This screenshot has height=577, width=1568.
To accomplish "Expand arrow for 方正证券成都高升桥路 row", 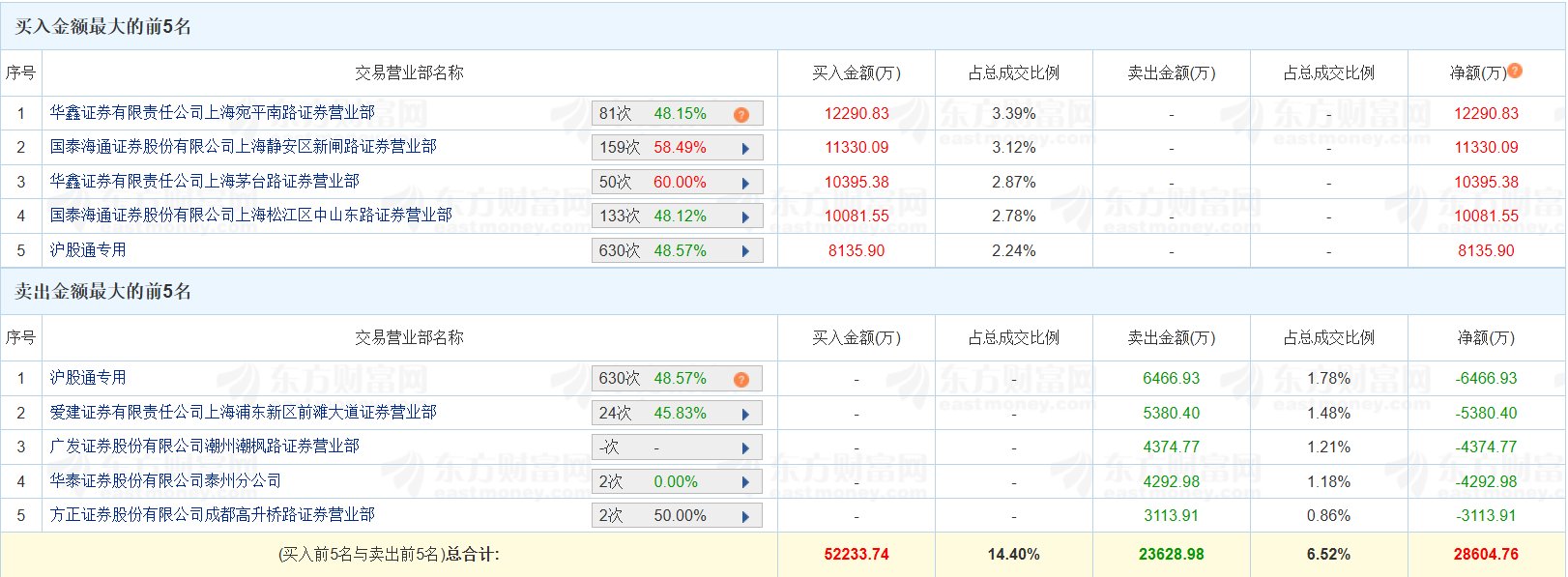I will click(745, 517).
